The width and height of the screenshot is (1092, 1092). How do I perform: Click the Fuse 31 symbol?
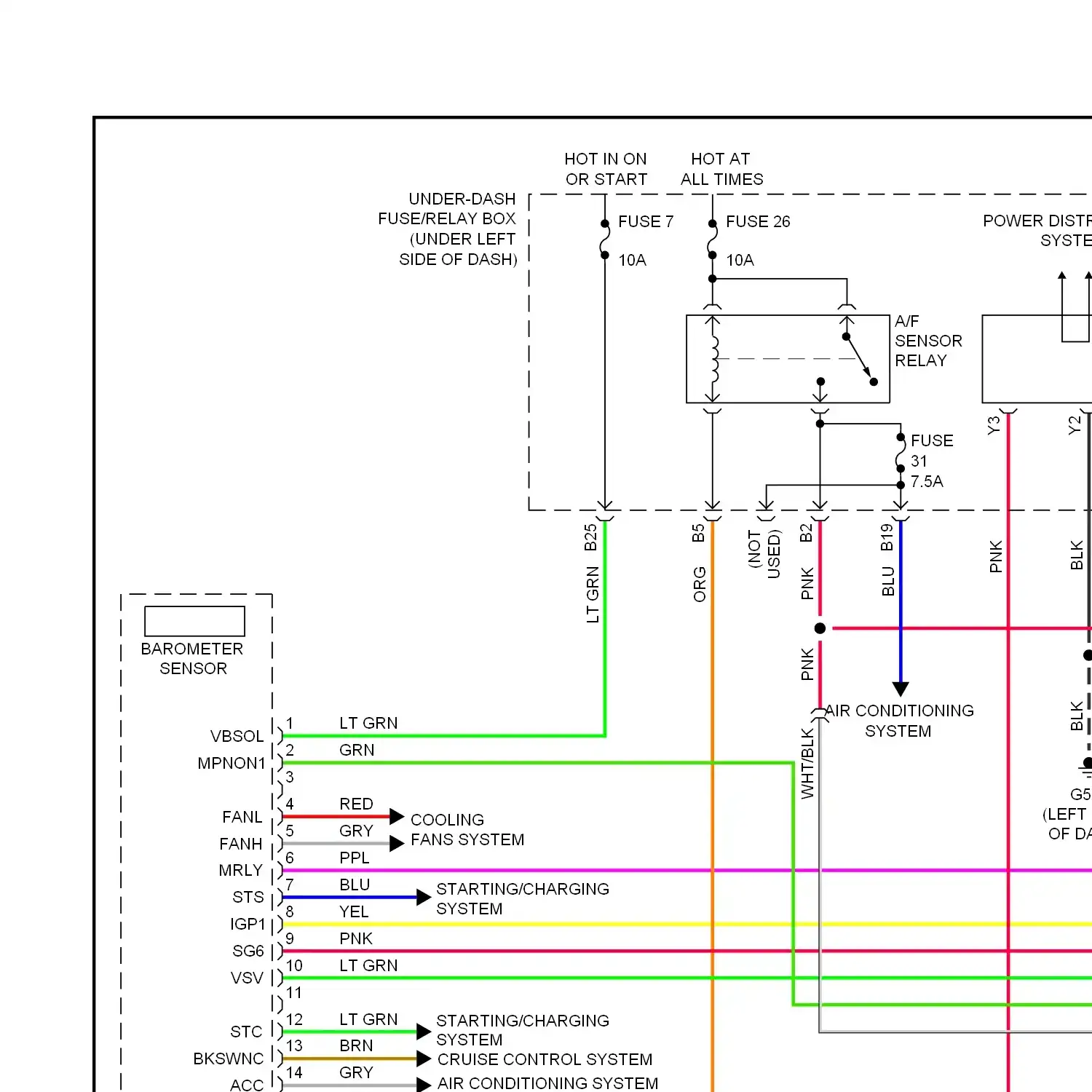coord(901,453)
